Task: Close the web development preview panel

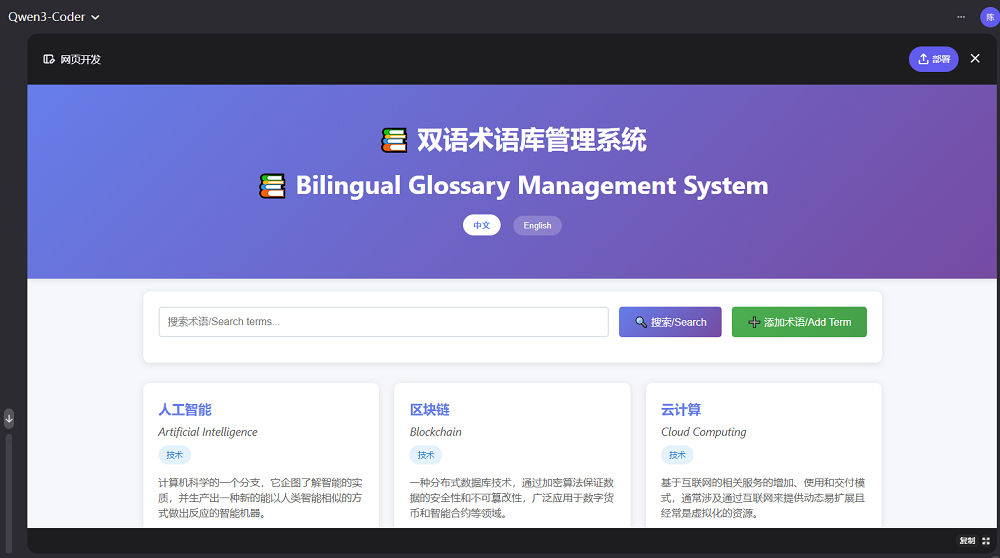Action: 975,59
